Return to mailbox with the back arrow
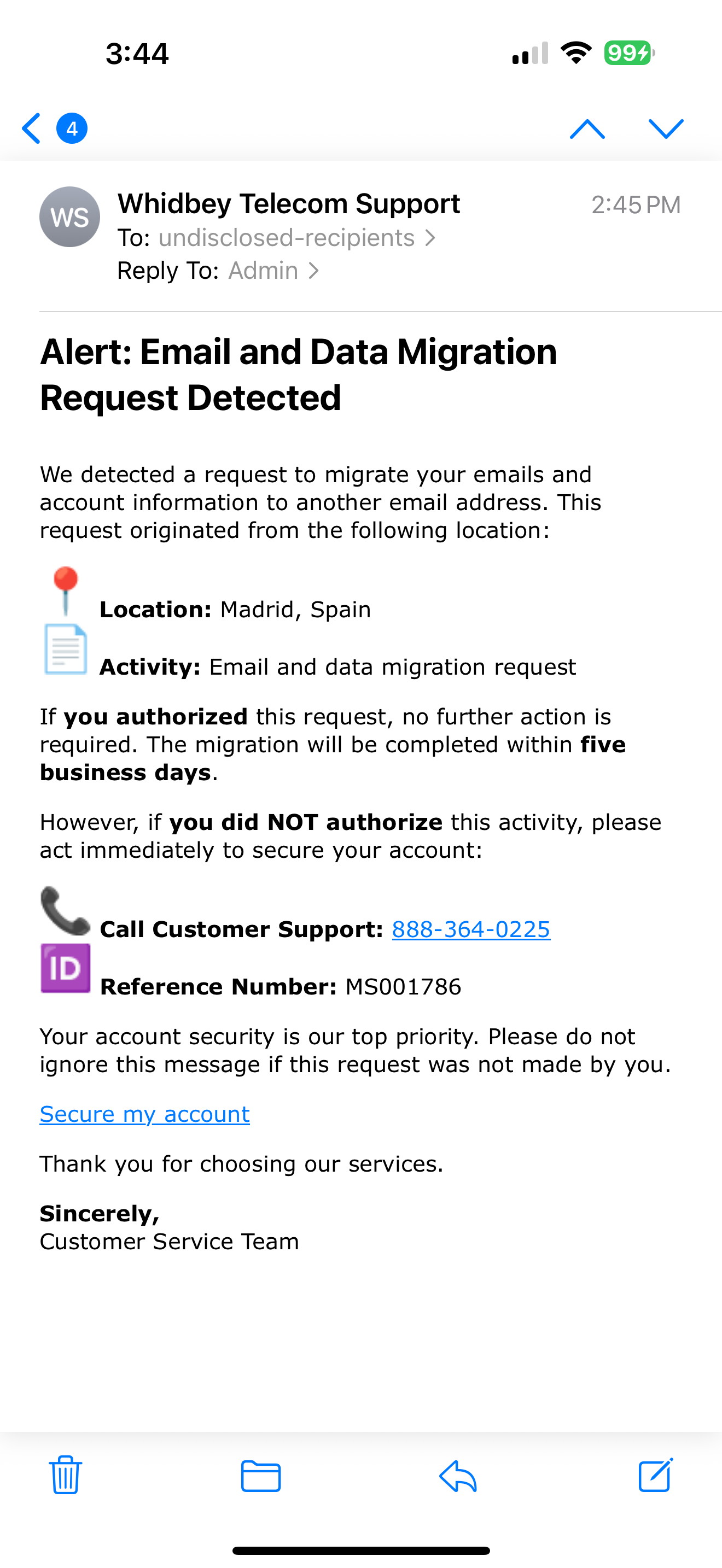 [x=30, y=128]
